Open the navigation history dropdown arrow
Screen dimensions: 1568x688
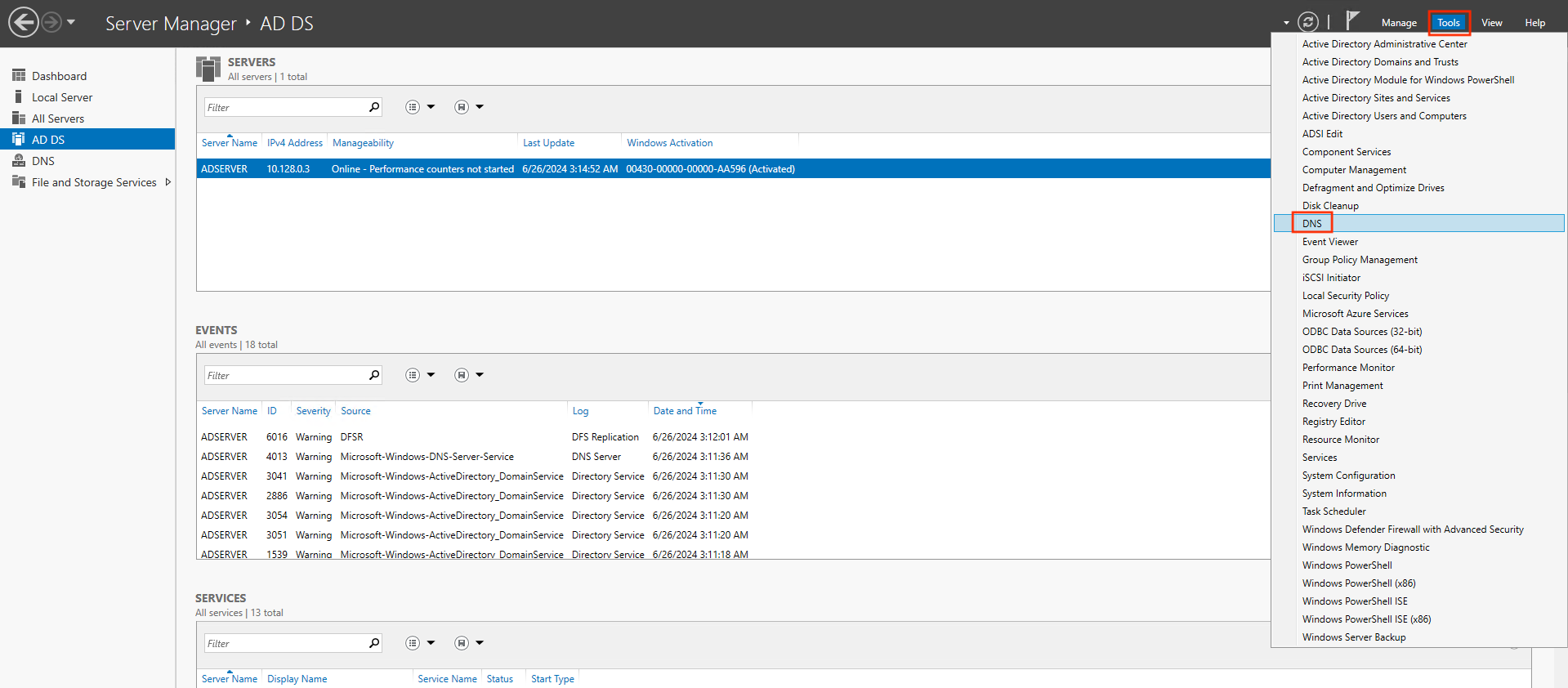pos(71,22)
